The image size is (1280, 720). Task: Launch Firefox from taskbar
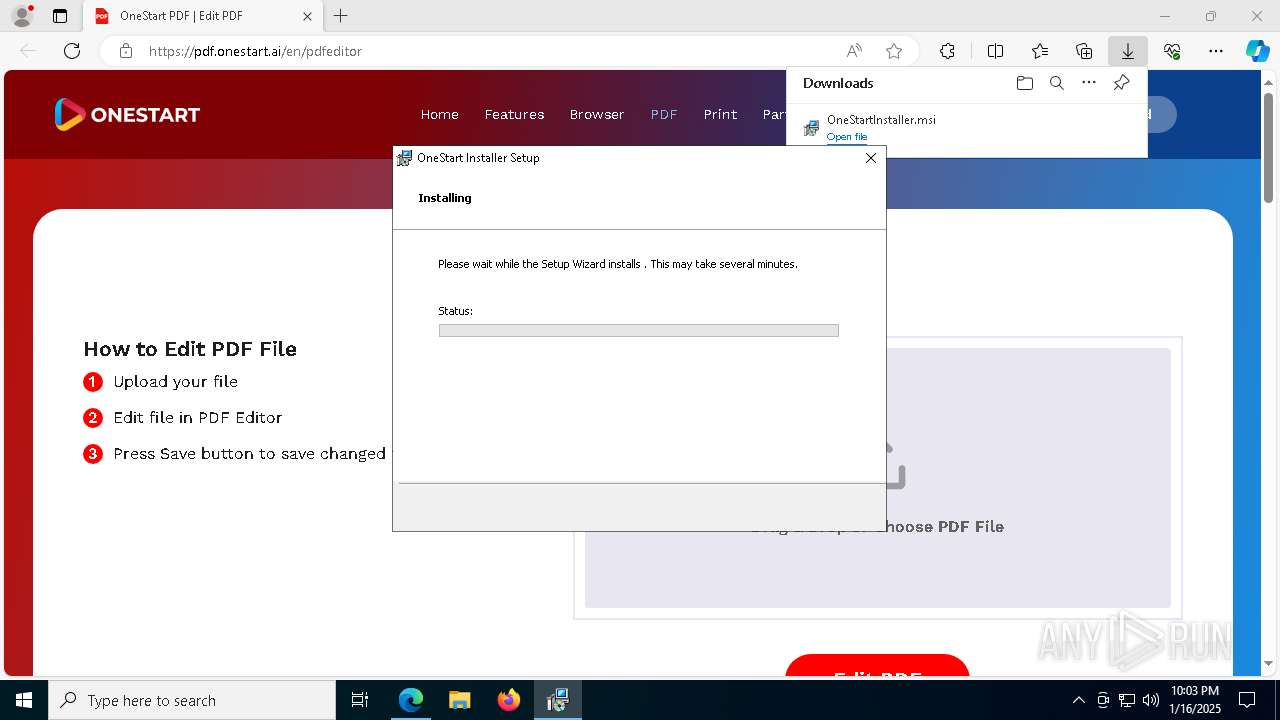point(508,700)
